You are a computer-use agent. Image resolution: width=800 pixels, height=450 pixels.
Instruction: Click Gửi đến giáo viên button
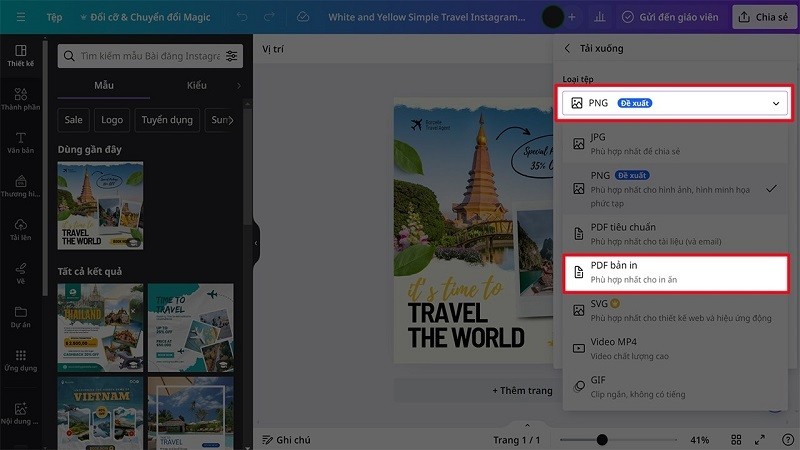click(x=670, y=17)
